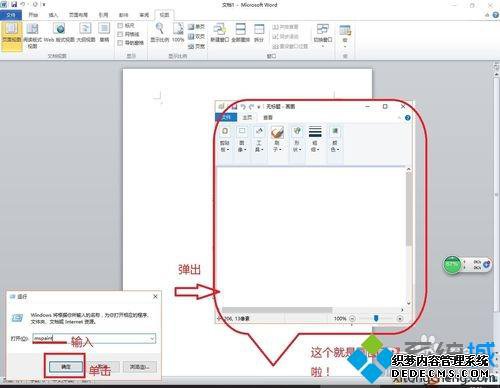Expand Paint Image (图像) dropdown
The image size is (500, 388).
pyautogui.click(x=242, y=139)
